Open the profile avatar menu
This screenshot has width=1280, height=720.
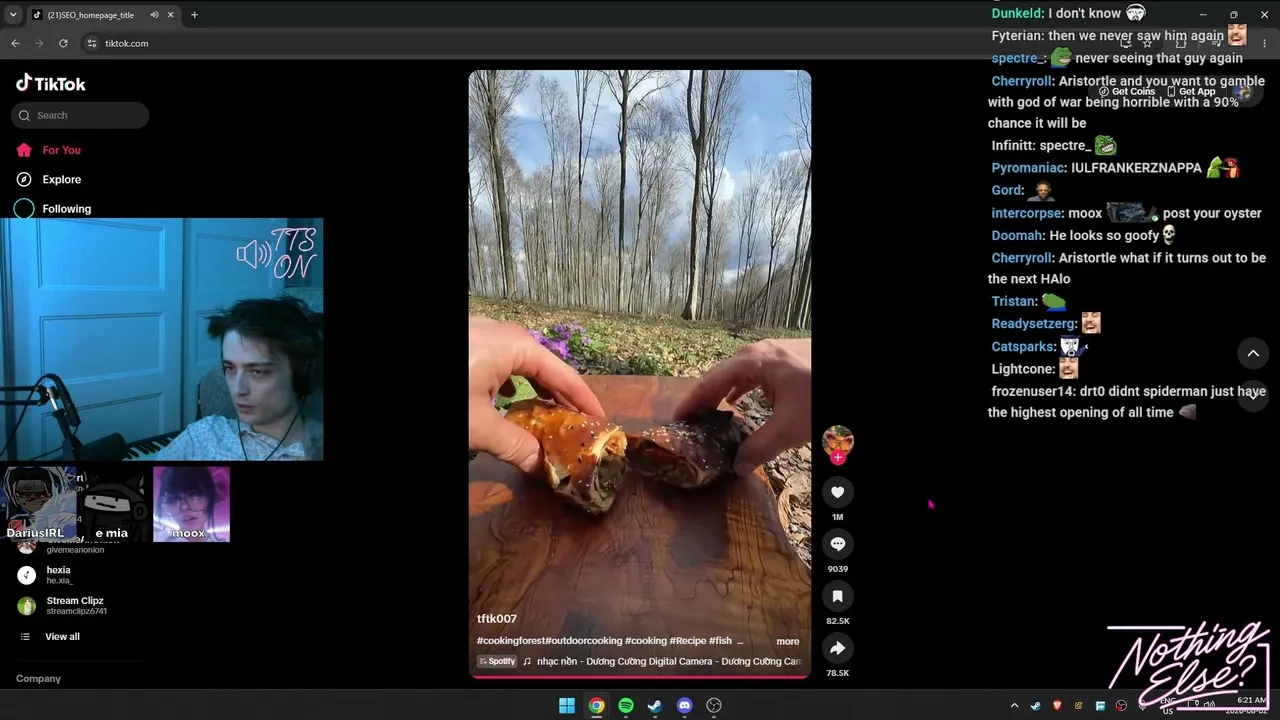coord(1242,92)
